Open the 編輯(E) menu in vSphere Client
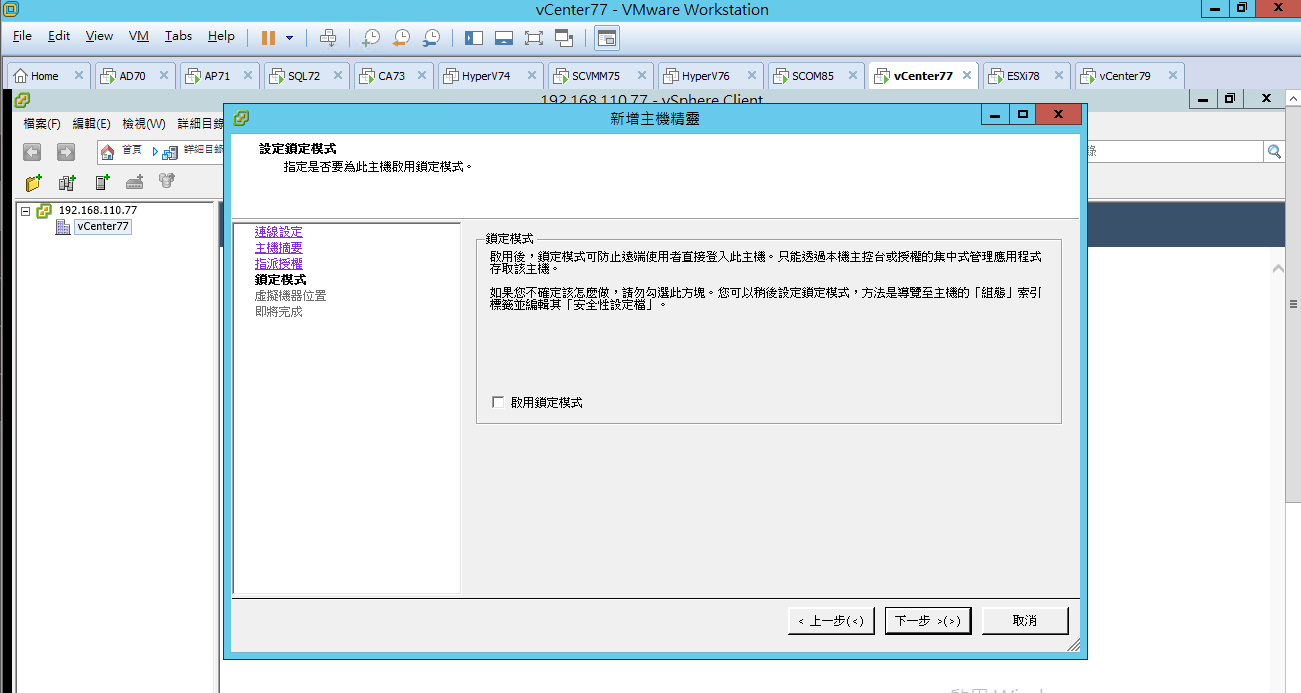This screenshot has height=693, width=1301. [x=91, y=124]
